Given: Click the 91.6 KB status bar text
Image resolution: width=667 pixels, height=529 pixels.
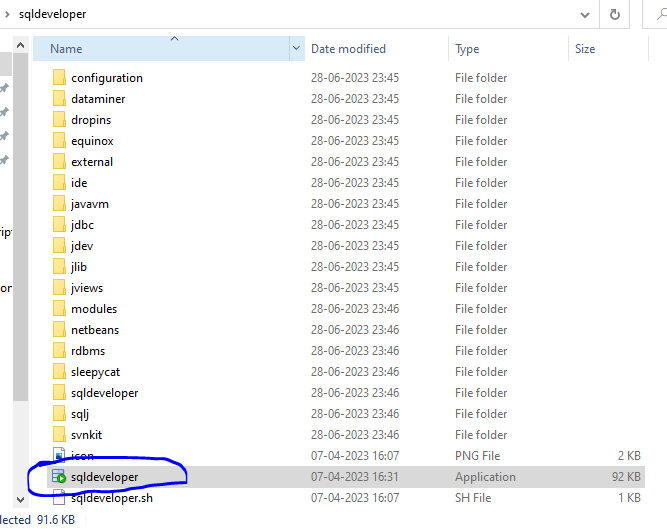Looking at the screenshot, I should pos(56,520).
